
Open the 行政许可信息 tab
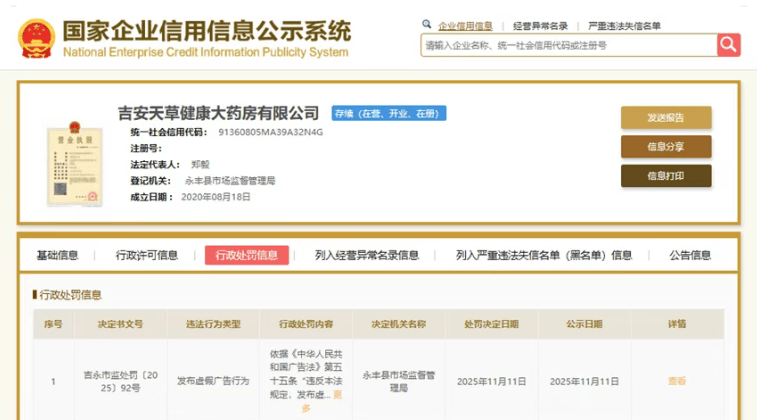pyautogui.click(x=147, y=255)
